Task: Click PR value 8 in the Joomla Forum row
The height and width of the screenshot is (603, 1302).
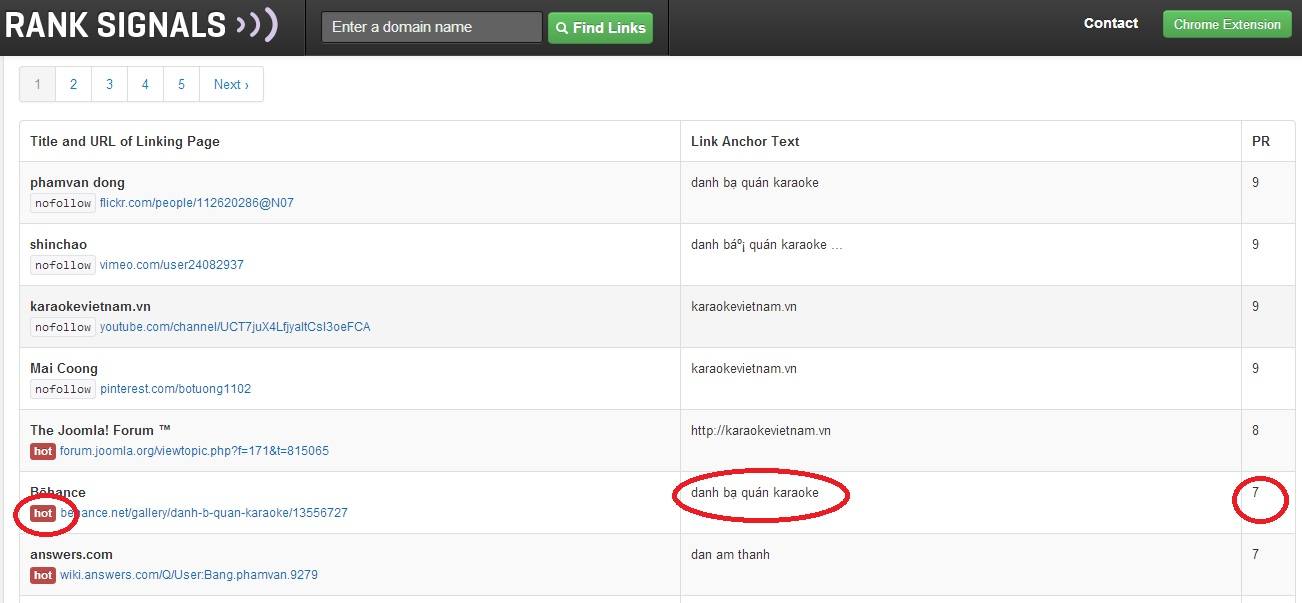Action: coord(1256,430)
